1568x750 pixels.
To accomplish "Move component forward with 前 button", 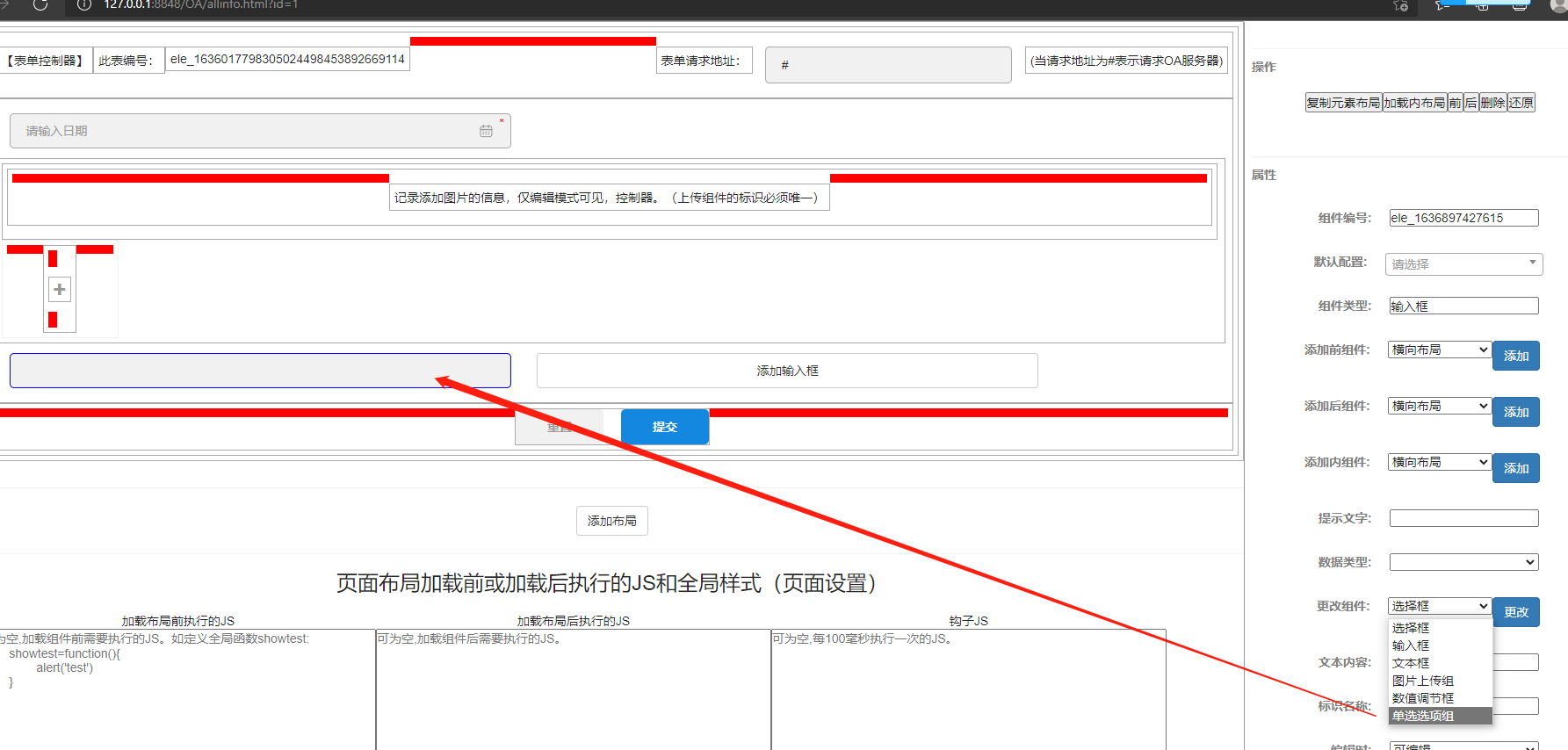I will 1456,103.
